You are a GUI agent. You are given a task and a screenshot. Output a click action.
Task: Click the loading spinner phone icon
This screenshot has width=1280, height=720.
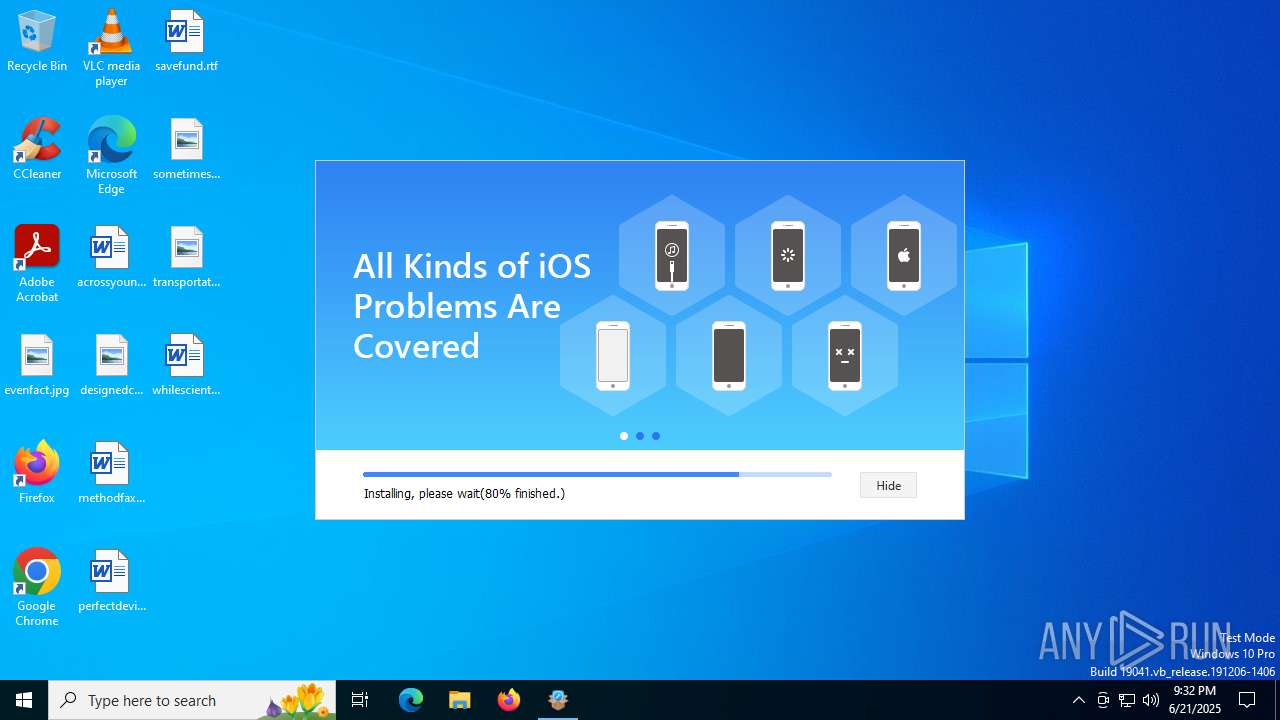coord(788,256)
